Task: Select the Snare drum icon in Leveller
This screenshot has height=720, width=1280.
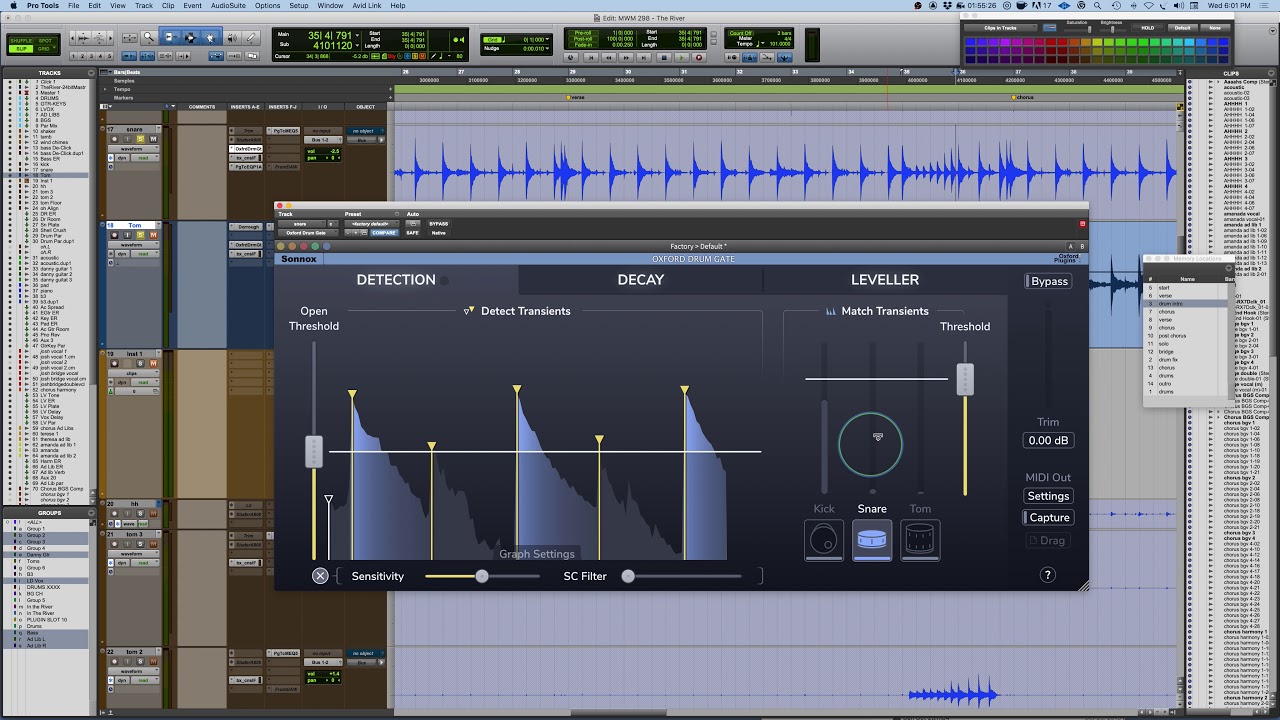Action: (872, 541)
